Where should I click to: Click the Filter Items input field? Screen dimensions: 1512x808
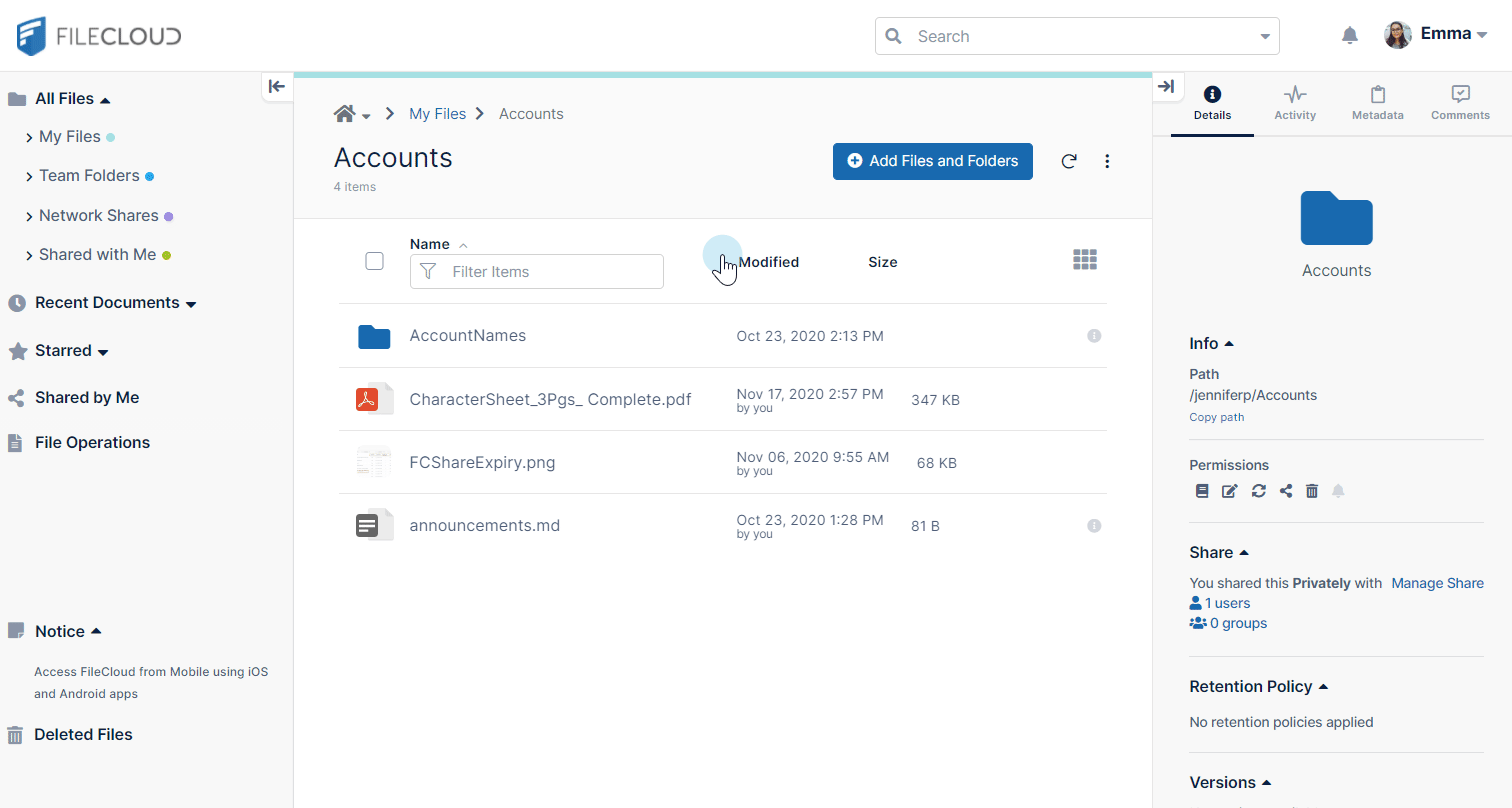pos(550,272)
